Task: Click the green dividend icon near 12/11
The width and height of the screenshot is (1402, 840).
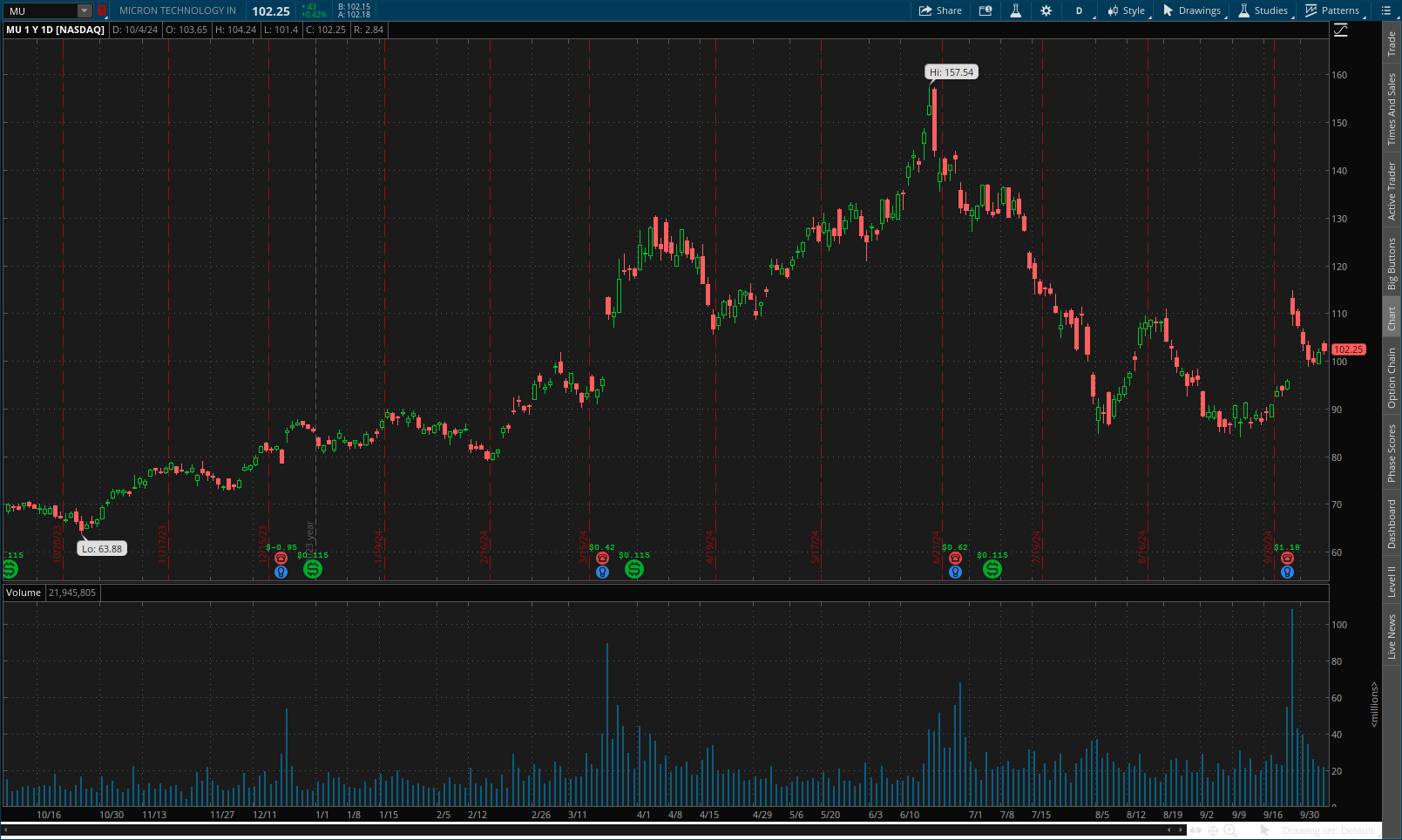Action: coord(313,569)
